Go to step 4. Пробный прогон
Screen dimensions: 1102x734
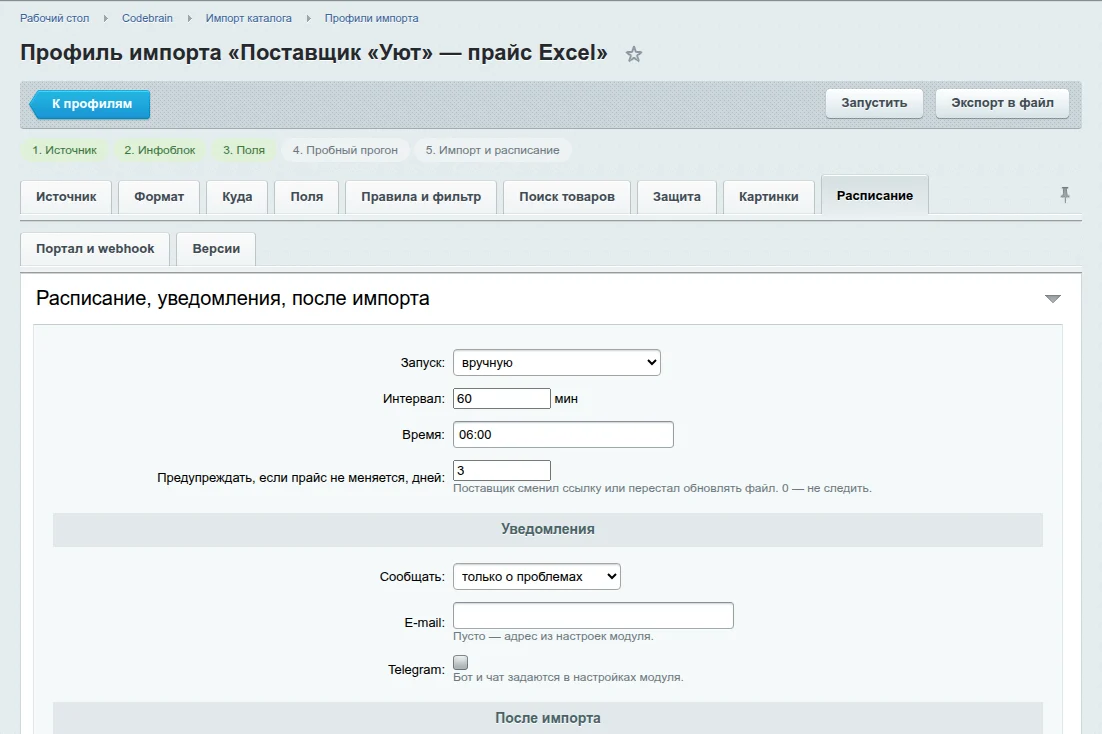tap(345, 150)
